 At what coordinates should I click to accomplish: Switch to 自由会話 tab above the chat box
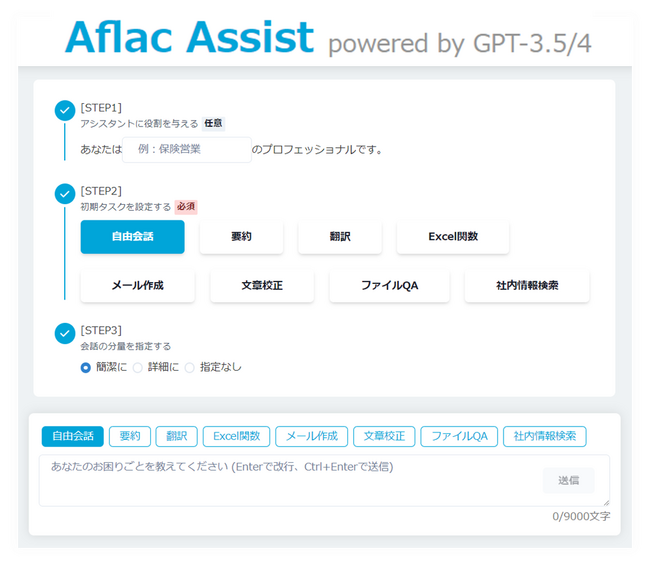pos(73,436)
